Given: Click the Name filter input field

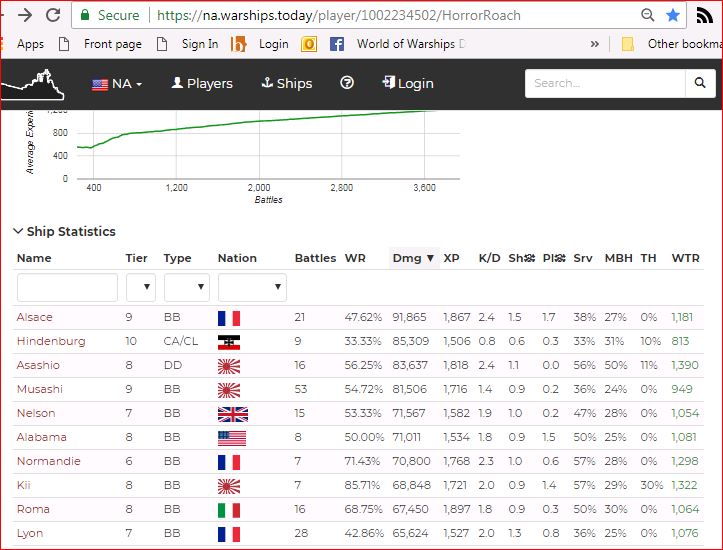Looking at the screenshot, I should [67, 288].
